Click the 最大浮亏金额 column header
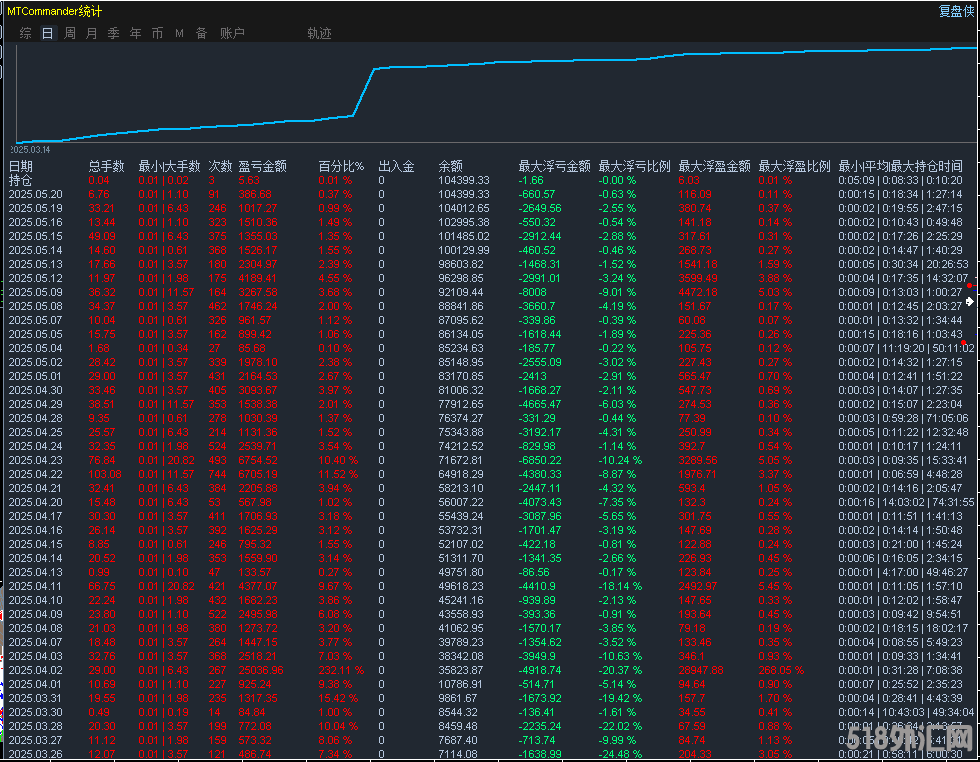The image size is (980, 762). (x=554, y=166)
